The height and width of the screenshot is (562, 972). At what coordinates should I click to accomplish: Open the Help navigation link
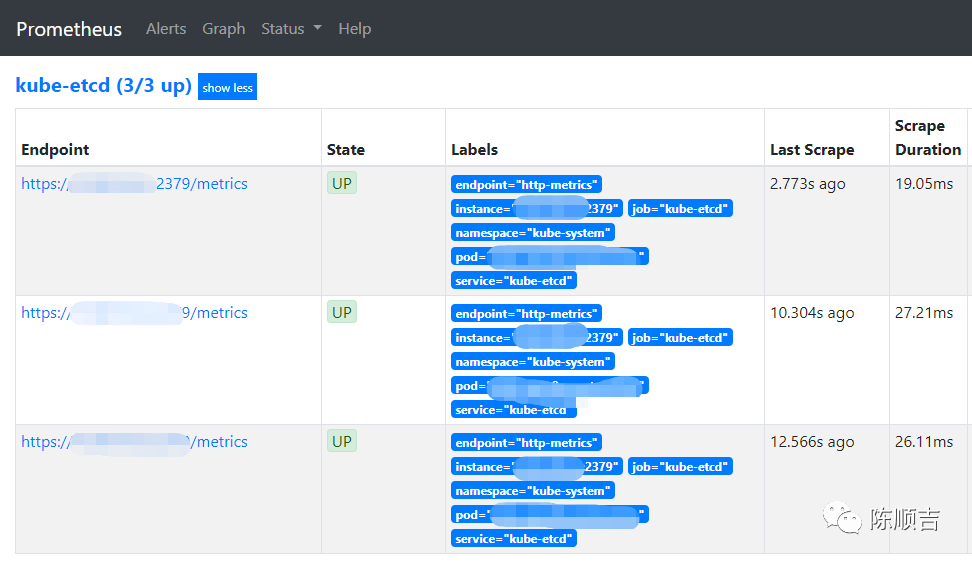click(x=354, y=29)
